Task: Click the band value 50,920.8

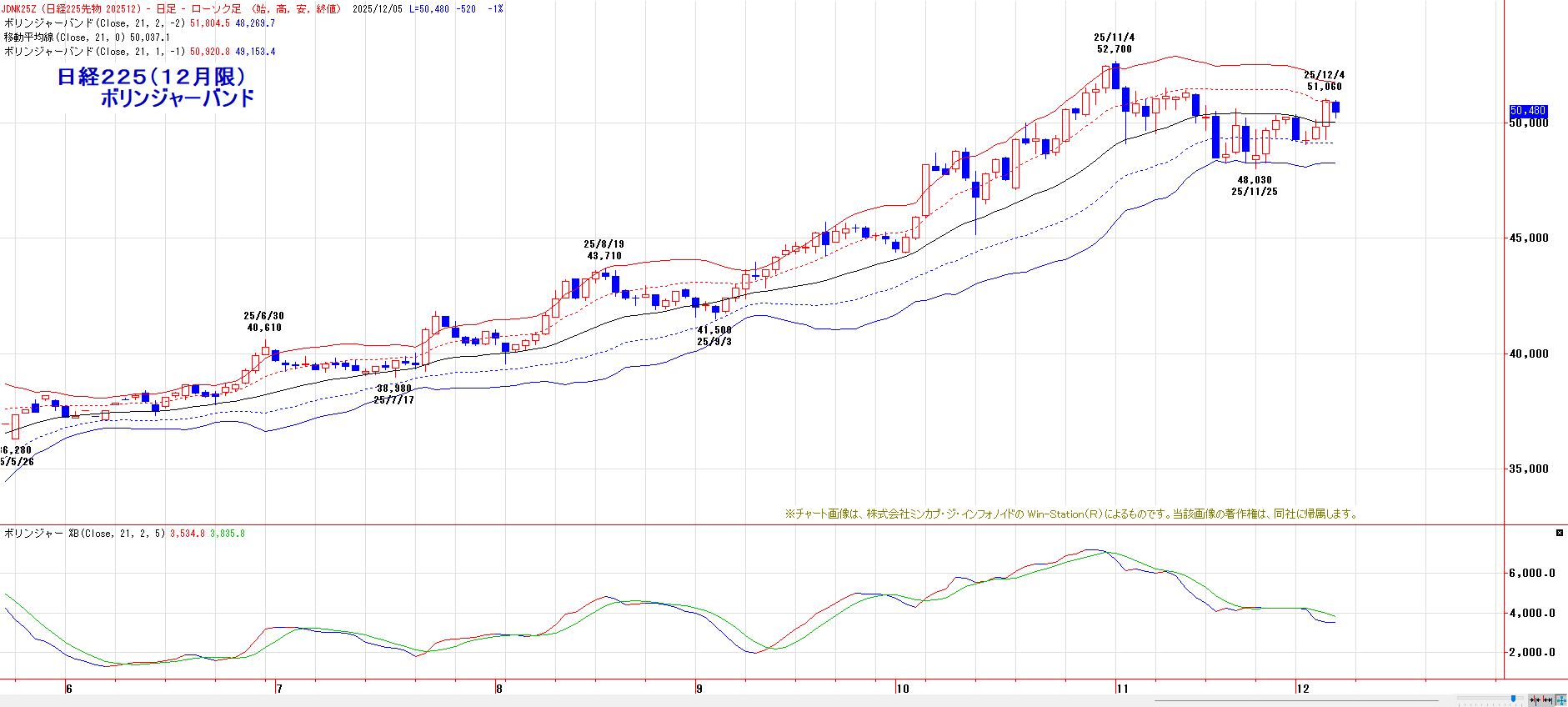Action: point(212,52)
